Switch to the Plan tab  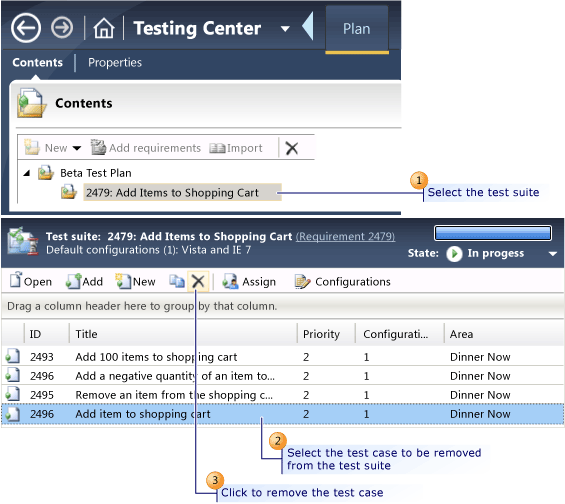356,29
